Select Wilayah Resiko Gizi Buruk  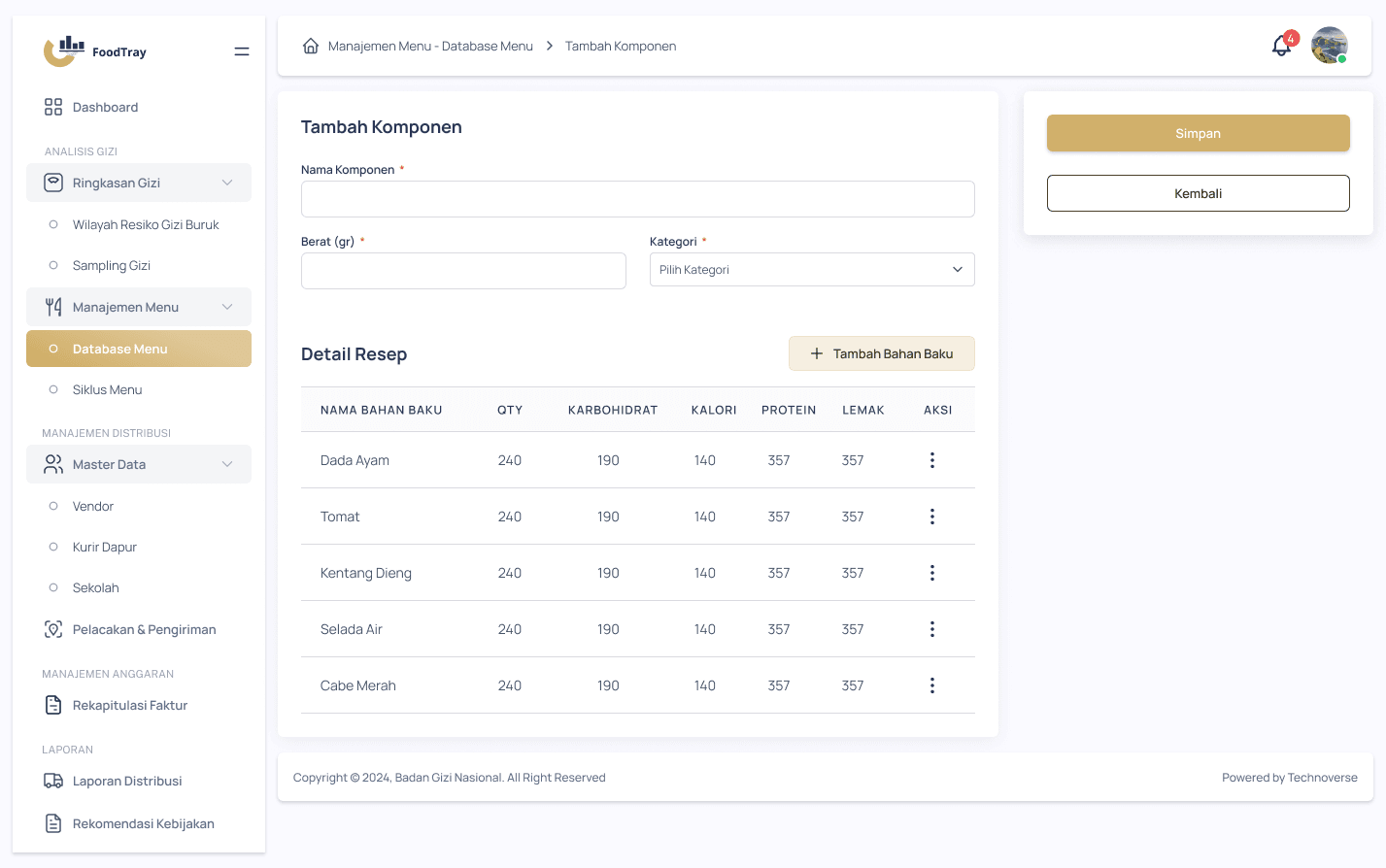(146, 224)
